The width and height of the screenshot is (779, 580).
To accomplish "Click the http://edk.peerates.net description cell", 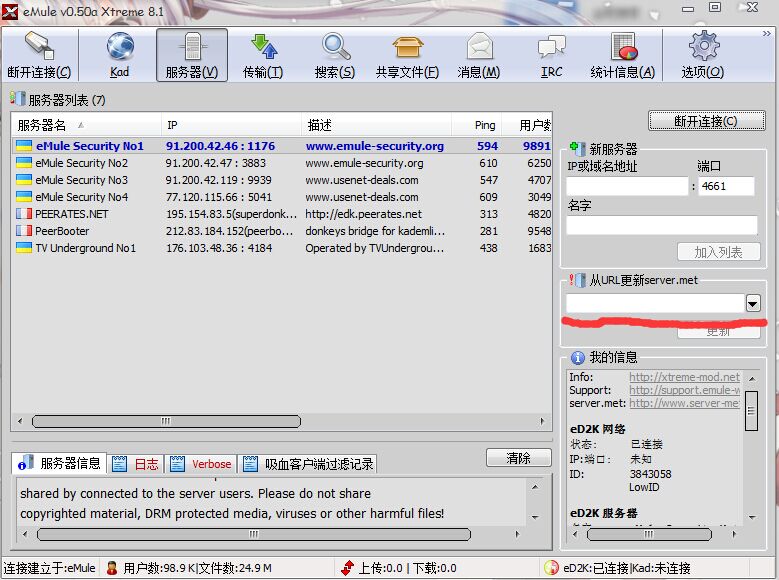I will tap(363, 214).
